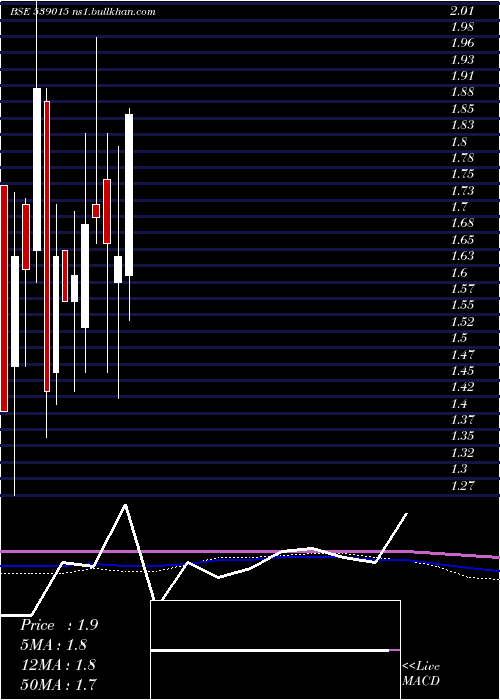Click the 1.91 price axis label
Screen dimensions: 500x700
(462, 76)
